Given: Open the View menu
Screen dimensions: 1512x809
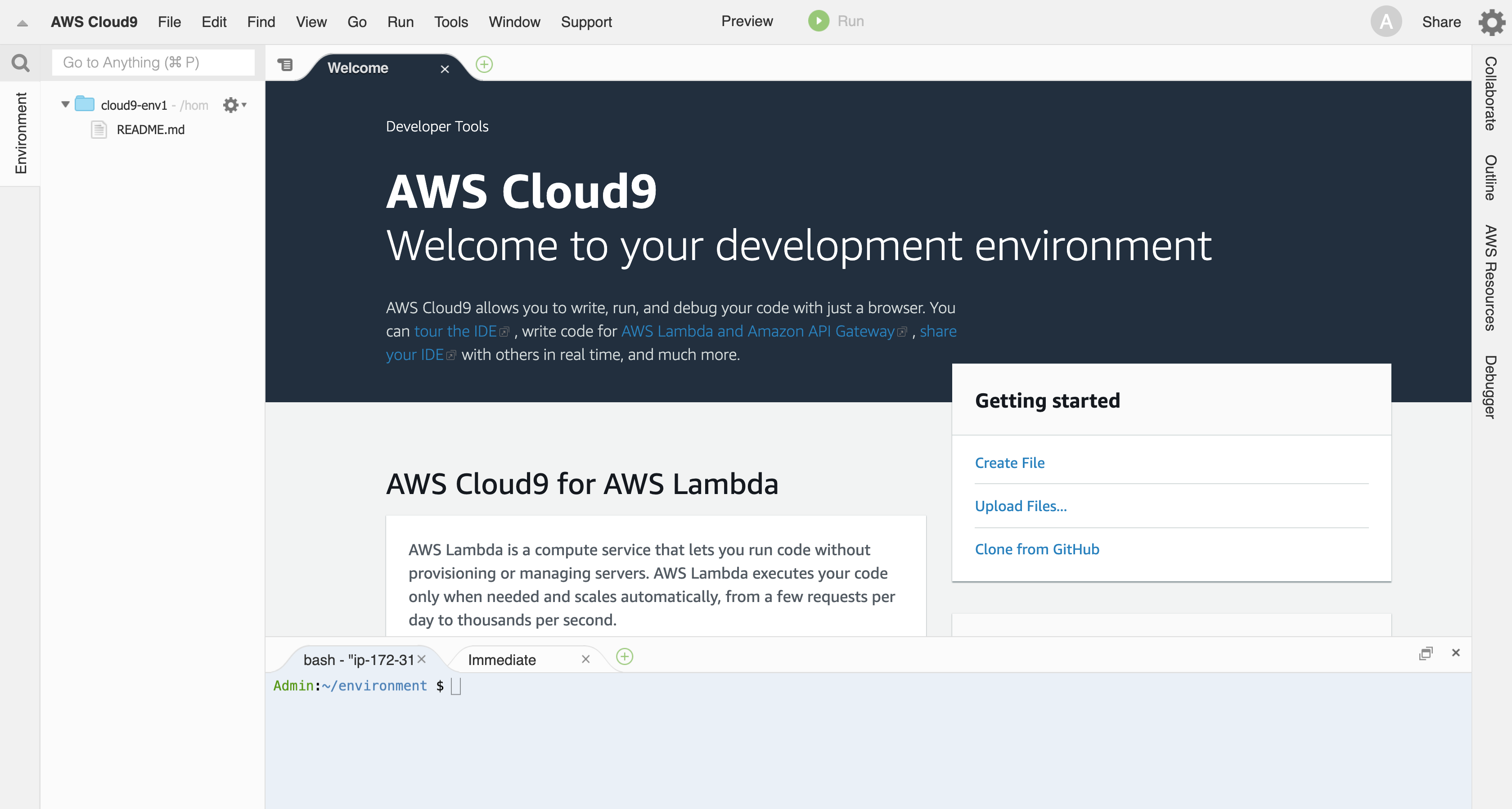Looking at the screenshot, I should [x=311, y=22].
